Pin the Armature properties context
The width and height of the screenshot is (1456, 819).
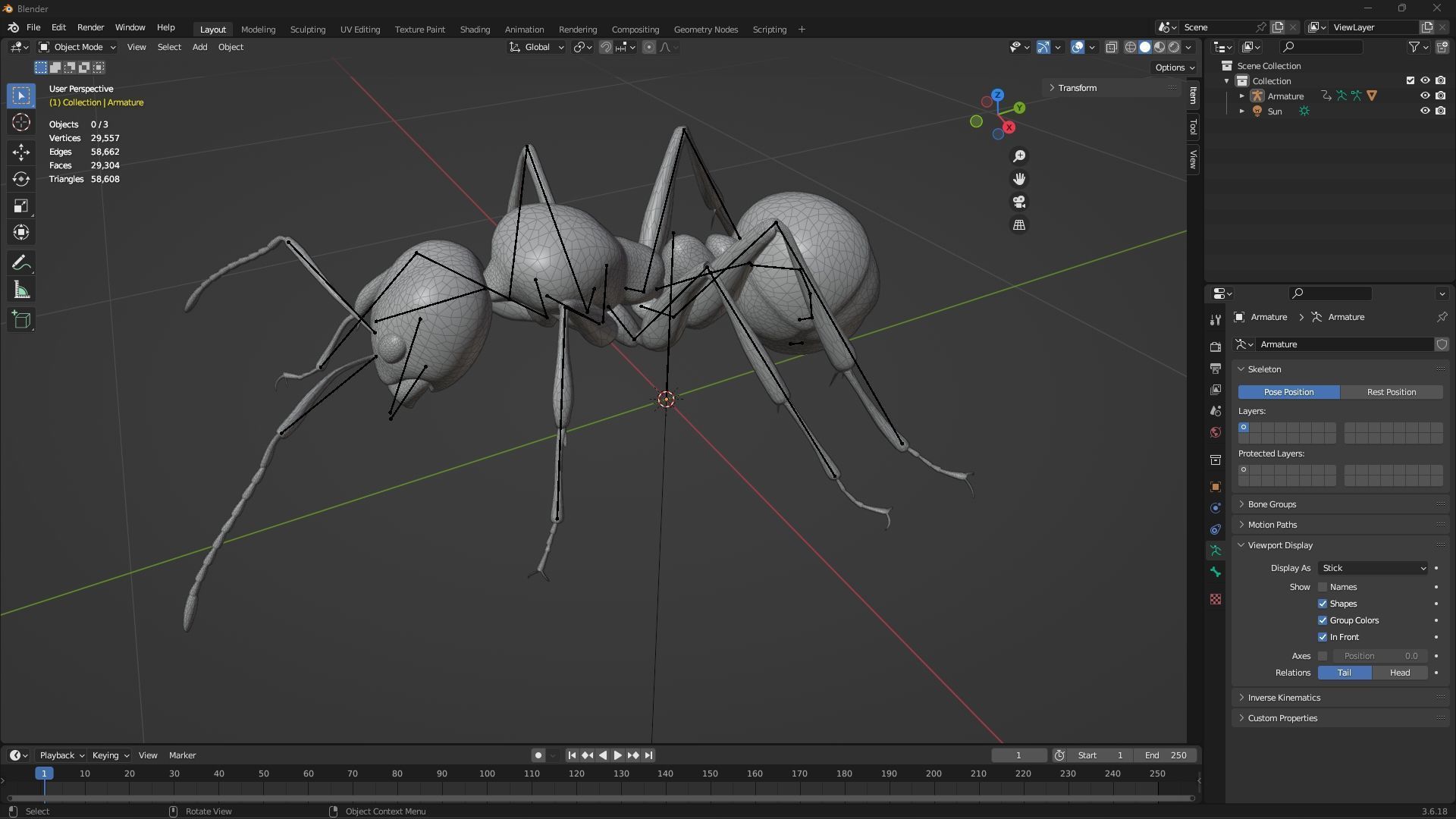[x=1442, y=317]
